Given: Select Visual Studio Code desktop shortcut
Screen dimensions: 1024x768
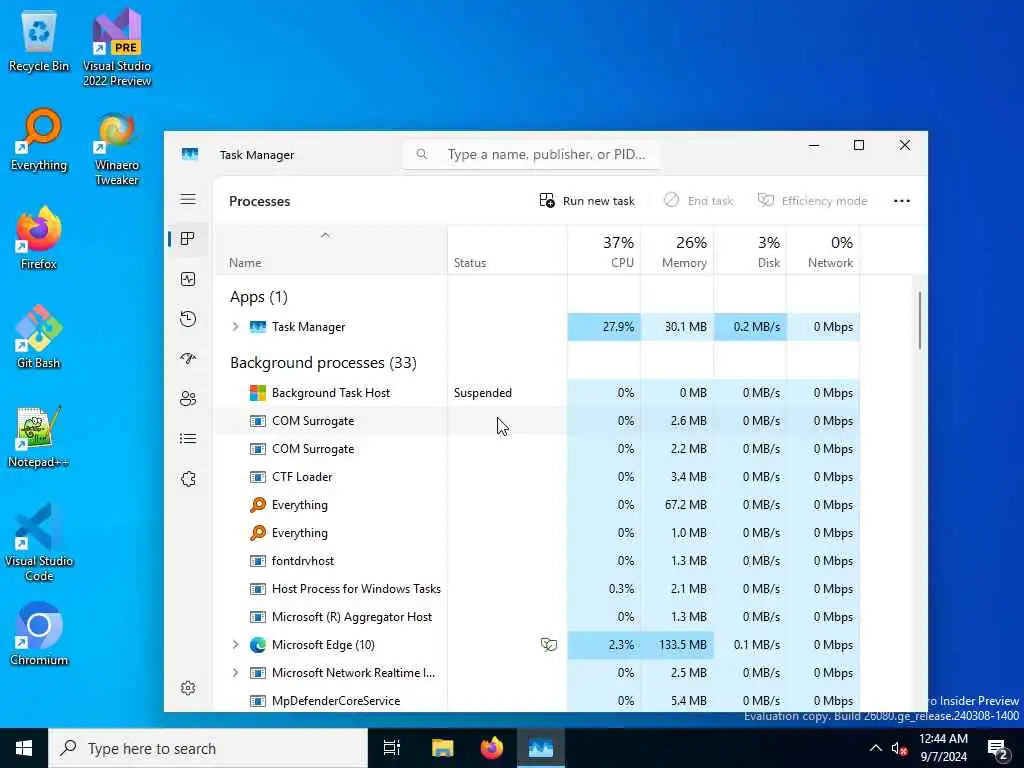Looking at the screenshot, I should pos(39,542).
